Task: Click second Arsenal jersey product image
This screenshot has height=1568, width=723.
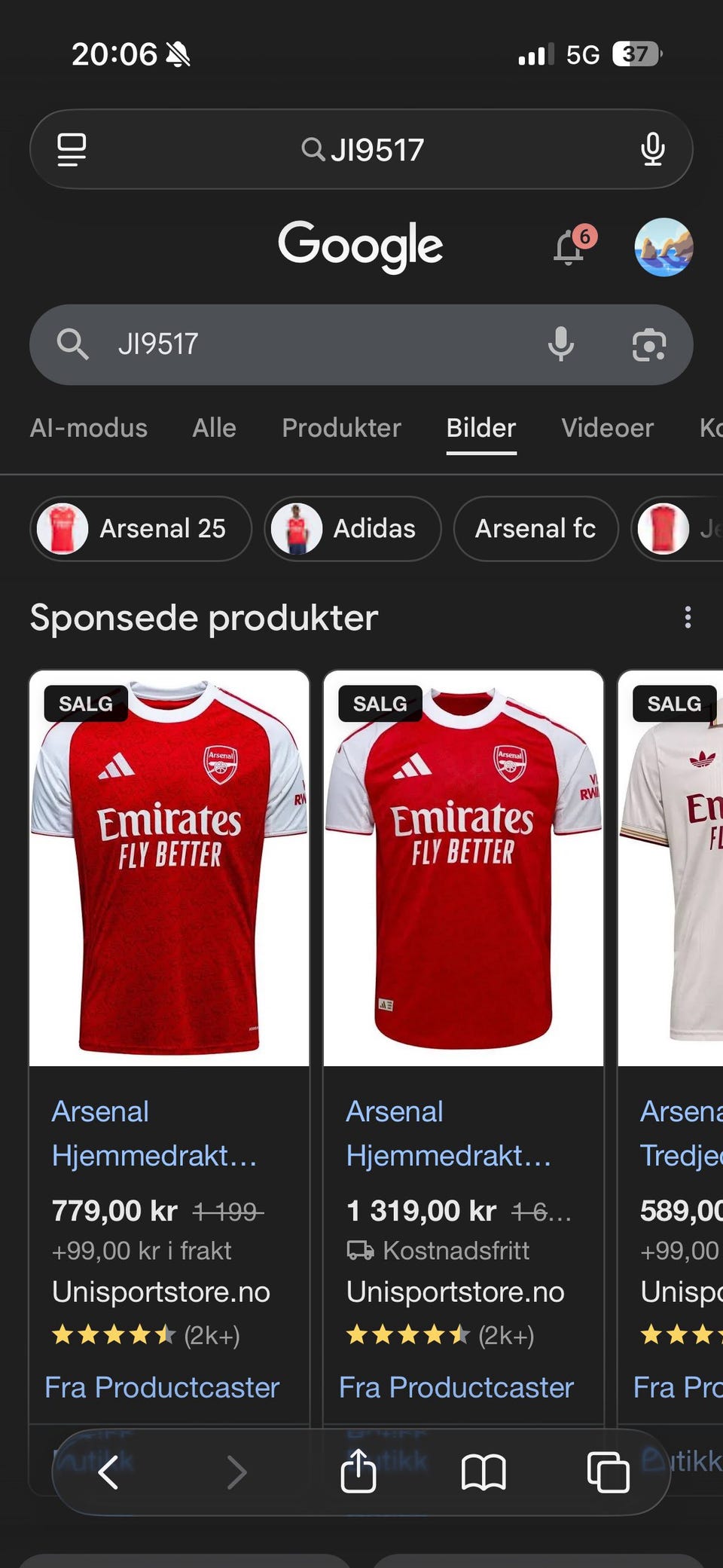Action: point(463,868)
